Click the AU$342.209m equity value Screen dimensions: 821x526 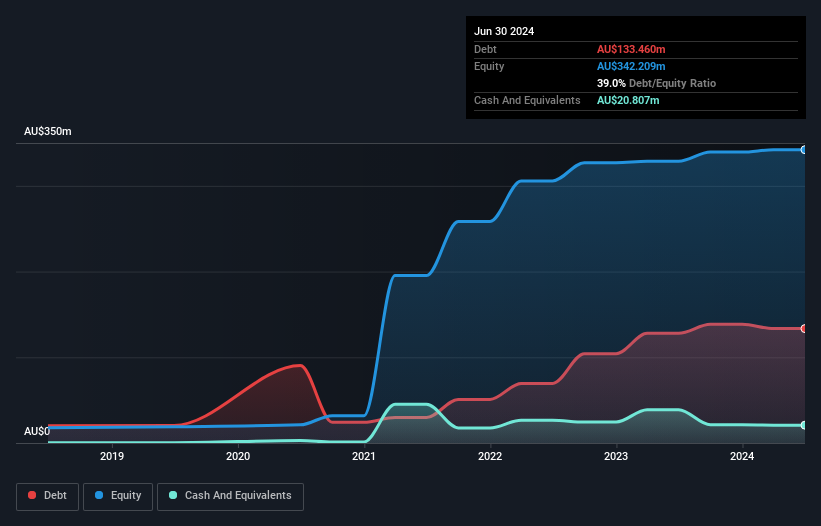click(x=631, y=66)
